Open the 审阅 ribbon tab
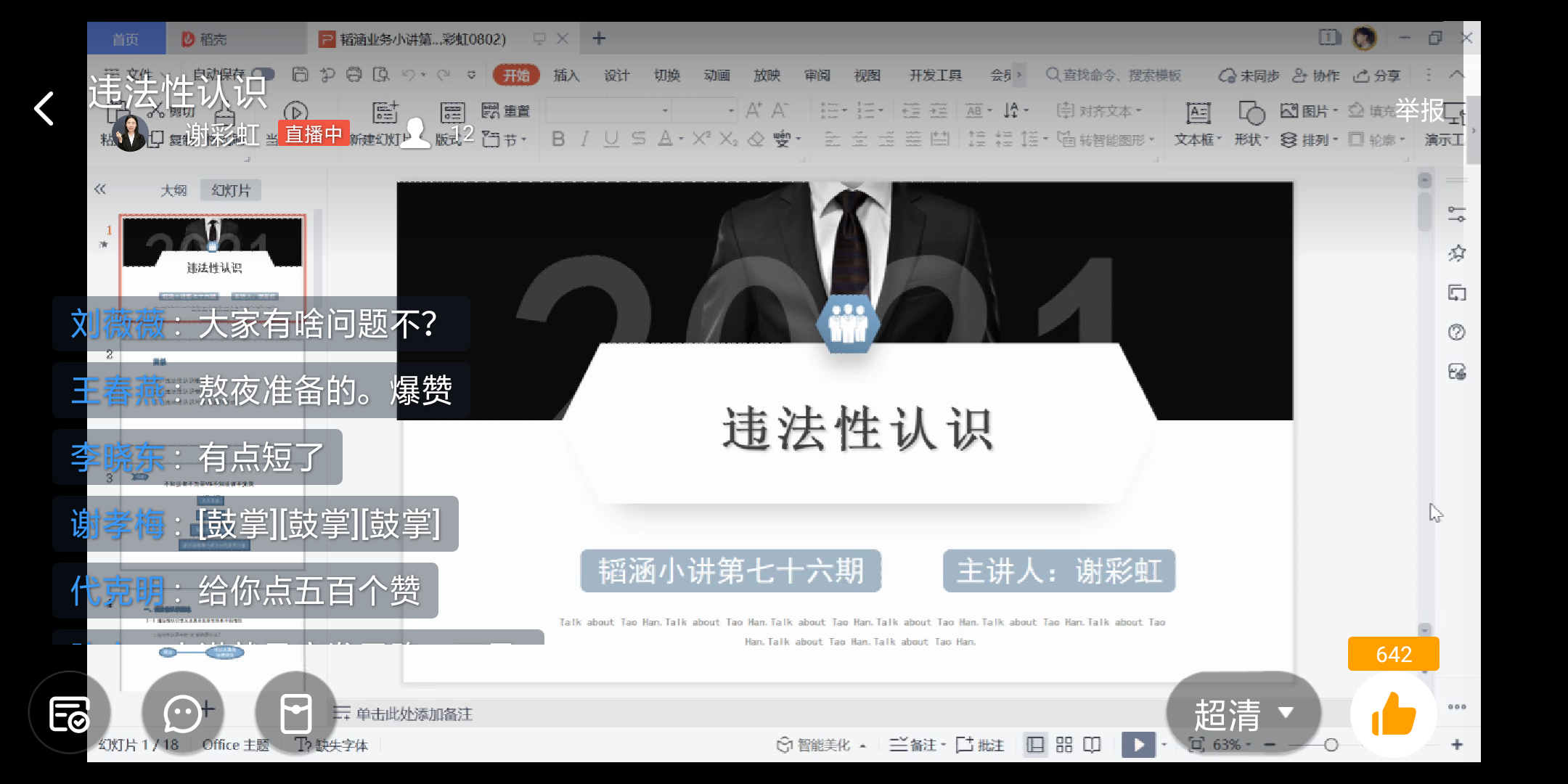 pyautogui.click(x=817, y=75)
